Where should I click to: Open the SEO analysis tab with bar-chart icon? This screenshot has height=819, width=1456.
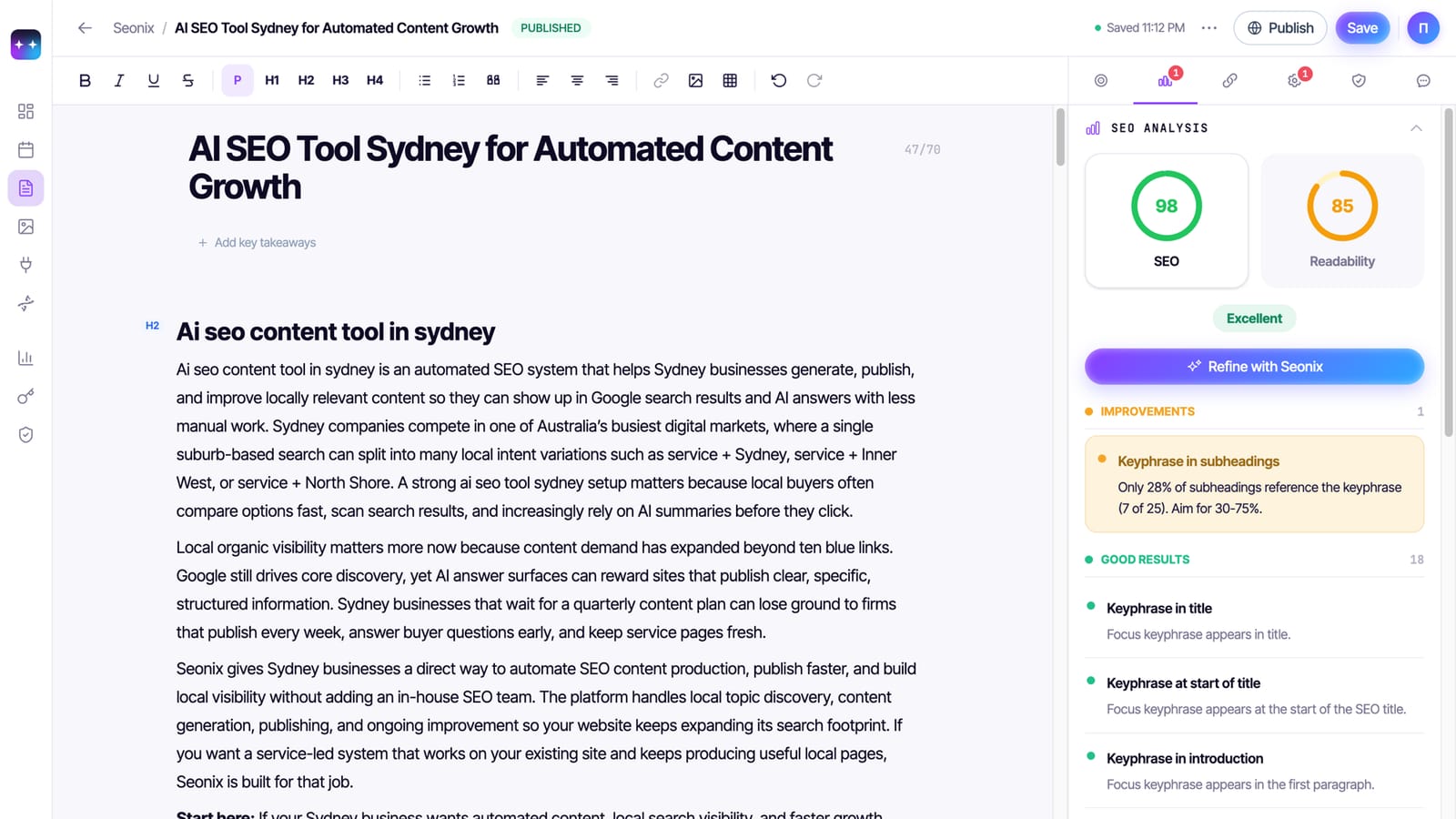coord(1165,80)
